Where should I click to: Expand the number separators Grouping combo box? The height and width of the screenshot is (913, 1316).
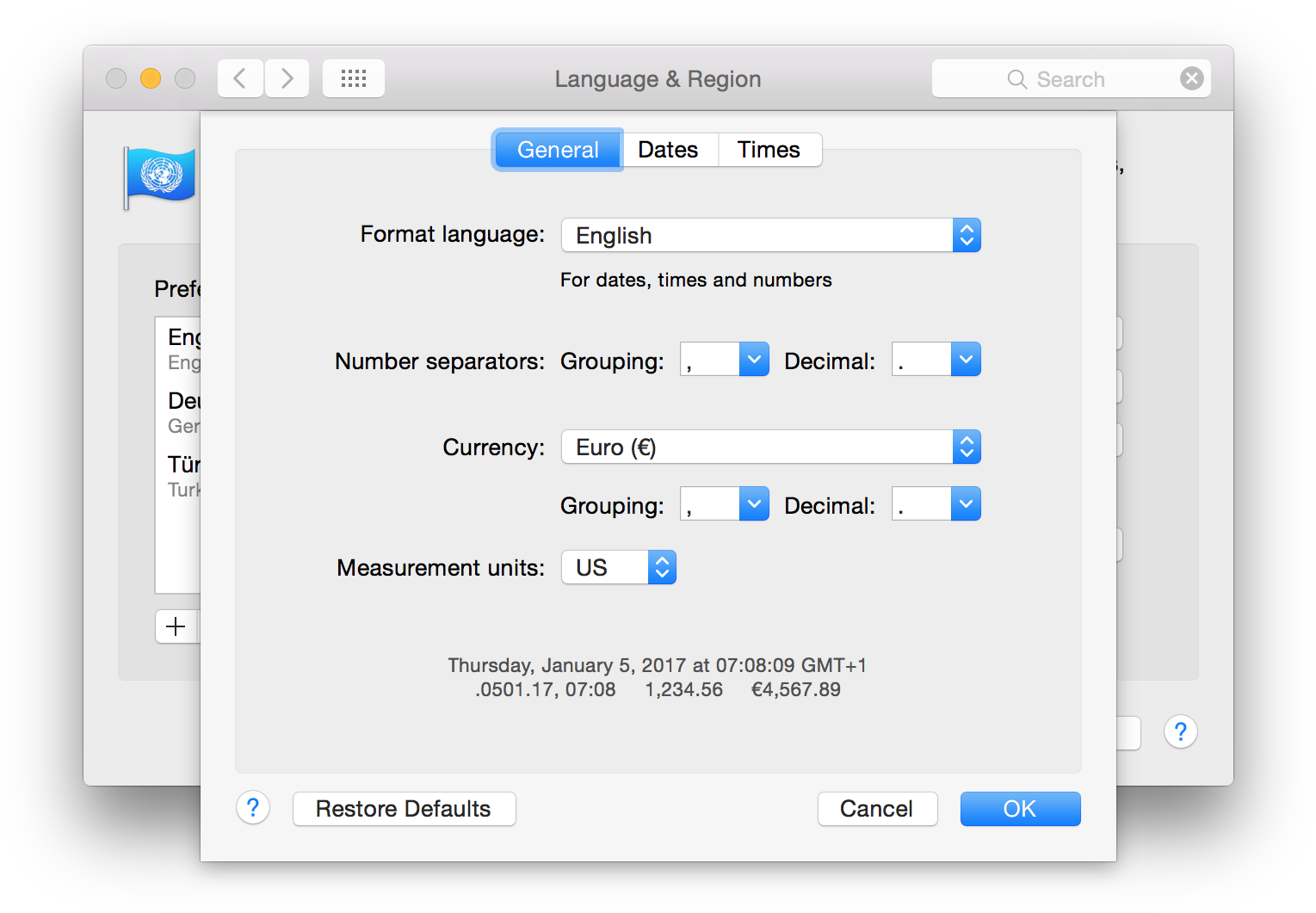(x=753, y=360)
